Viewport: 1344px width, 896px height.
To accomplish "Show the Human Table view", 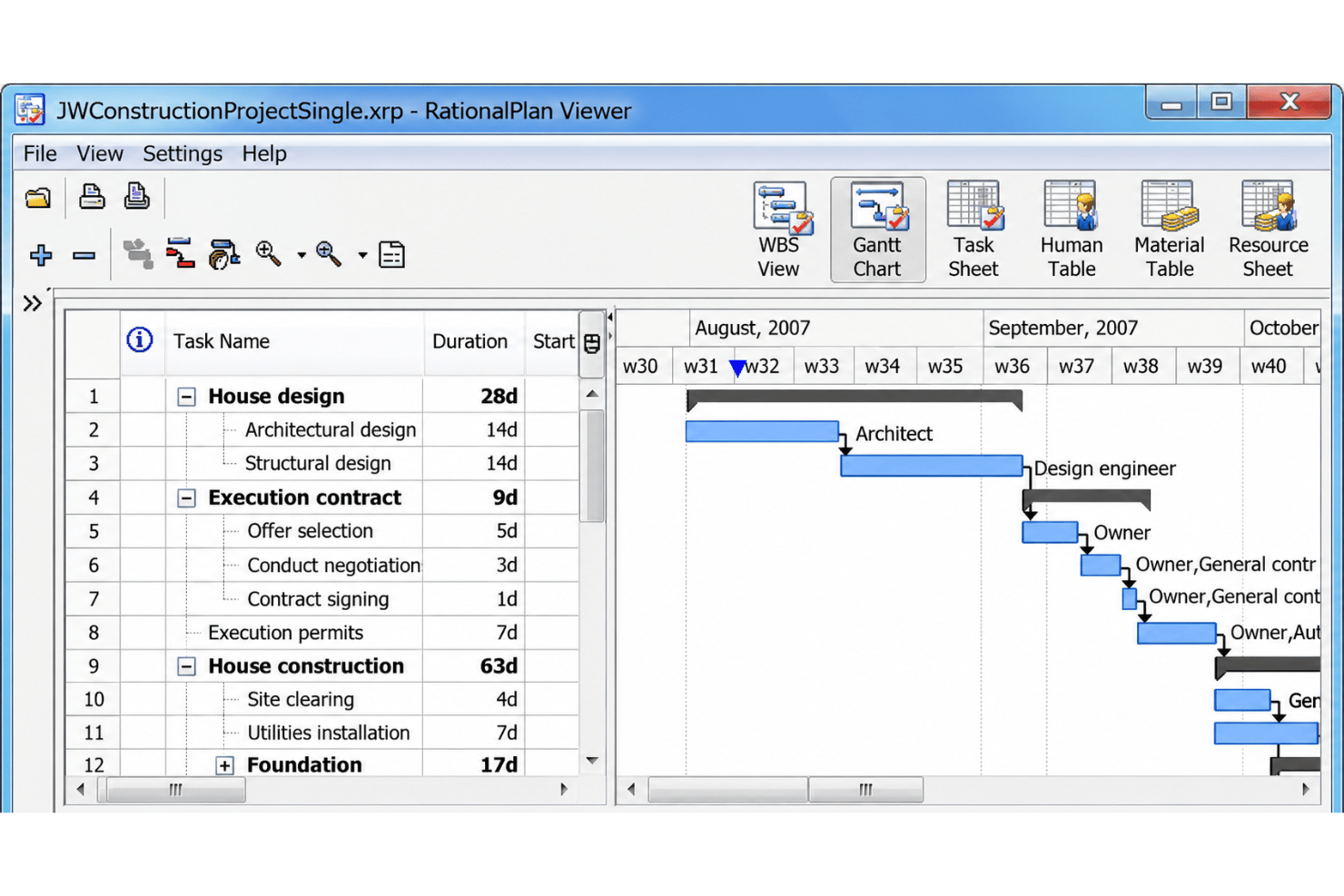I will [x=1072, y=230].
